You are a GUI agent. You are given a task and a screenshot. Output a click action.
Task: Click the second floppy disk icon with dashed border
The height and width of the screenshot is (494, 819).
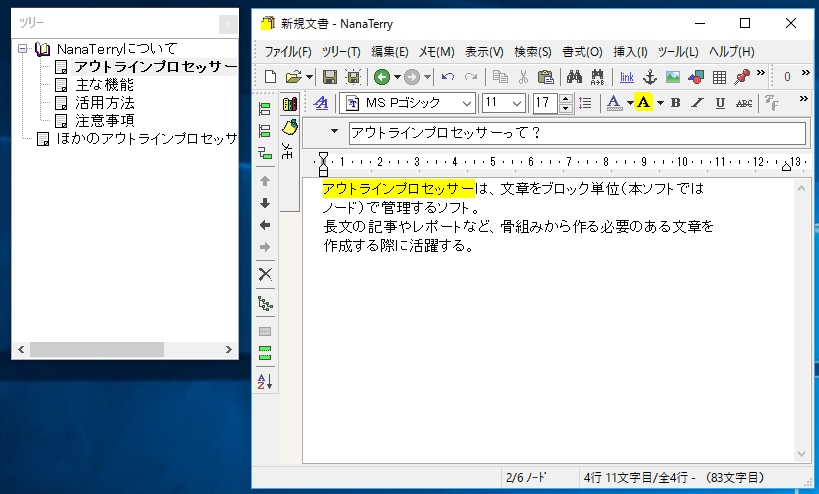click(x=354, y=77)
